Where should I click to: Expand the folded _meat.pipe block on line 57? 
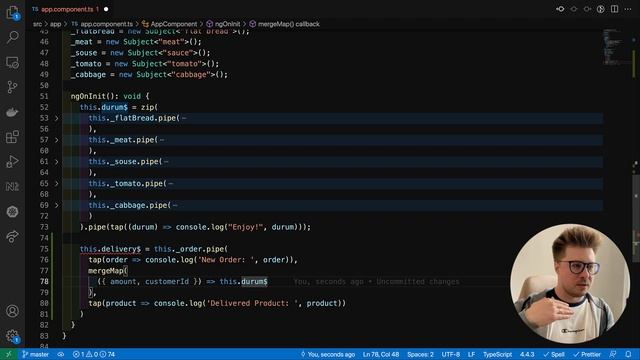(56, 140)
